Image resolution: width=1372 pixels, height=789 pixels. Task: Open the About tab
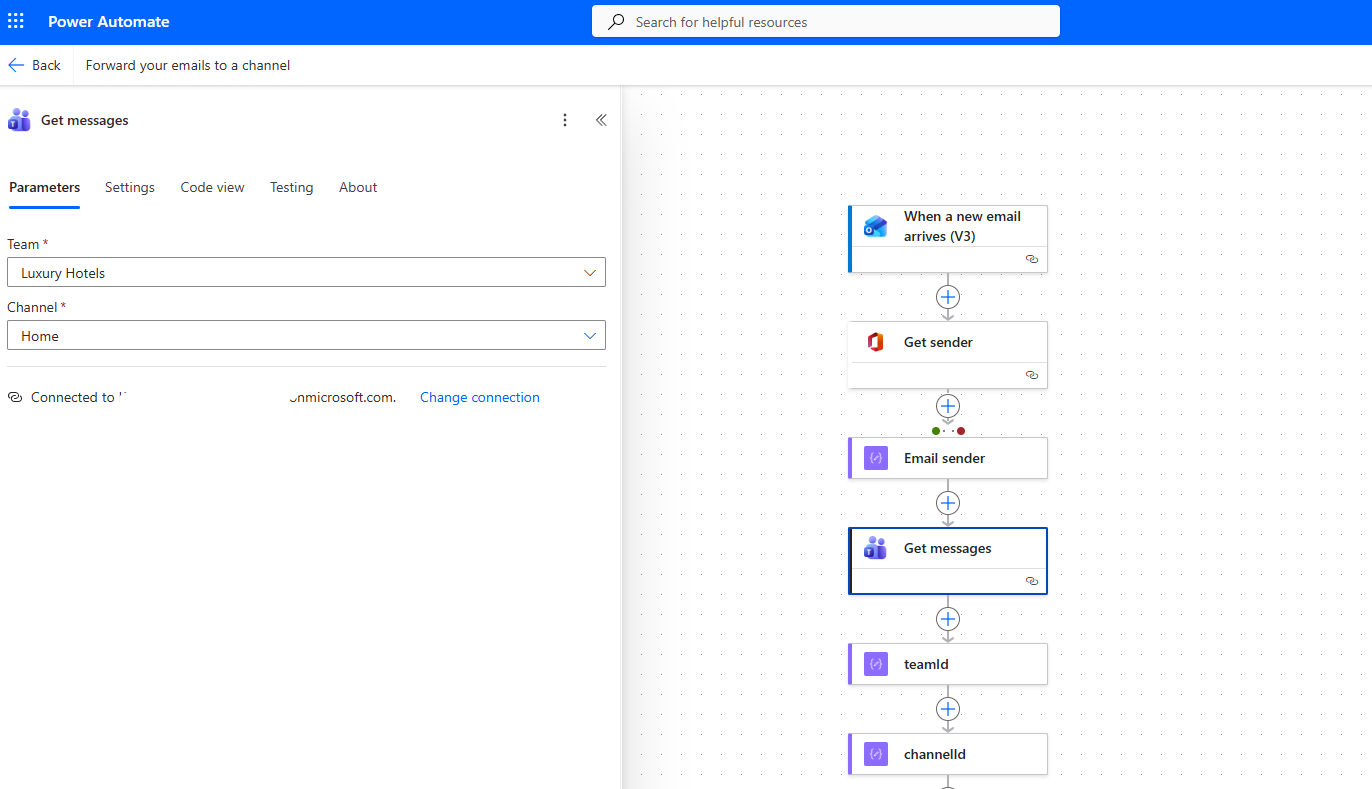(358, 187)
